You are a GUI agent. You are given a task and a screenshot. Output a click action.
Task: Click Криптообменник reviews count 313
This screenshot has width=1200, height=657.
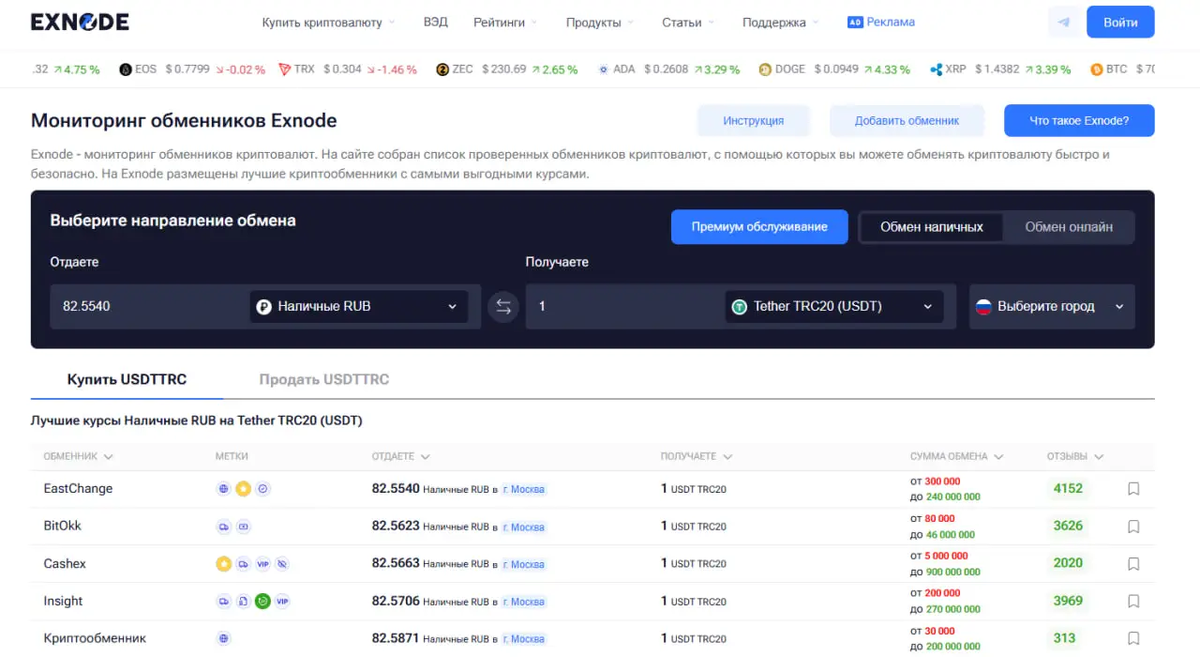point(1064,638)
